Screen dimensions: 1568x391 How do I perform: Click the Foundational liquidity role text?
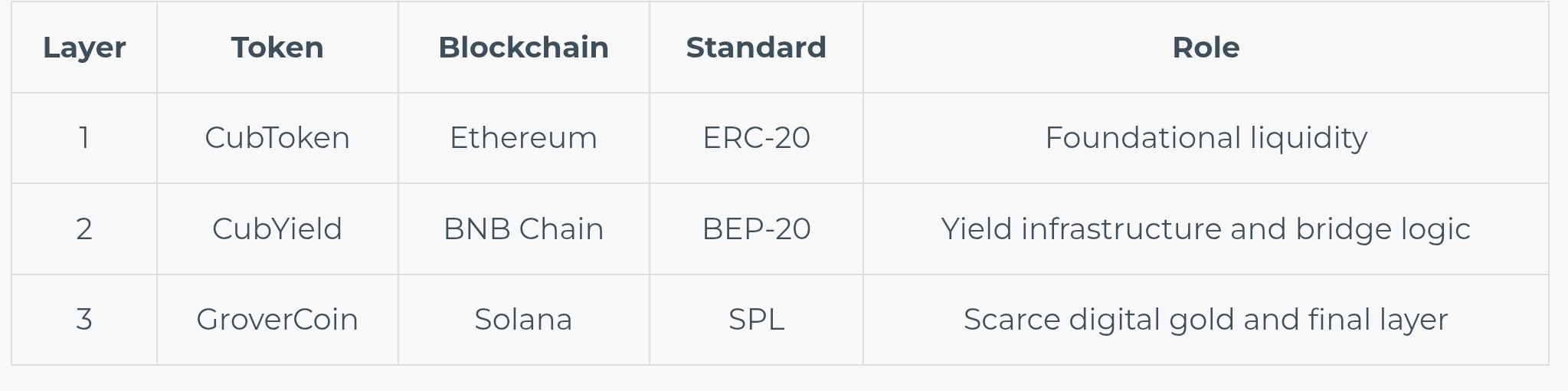[x=1206, y=138]
